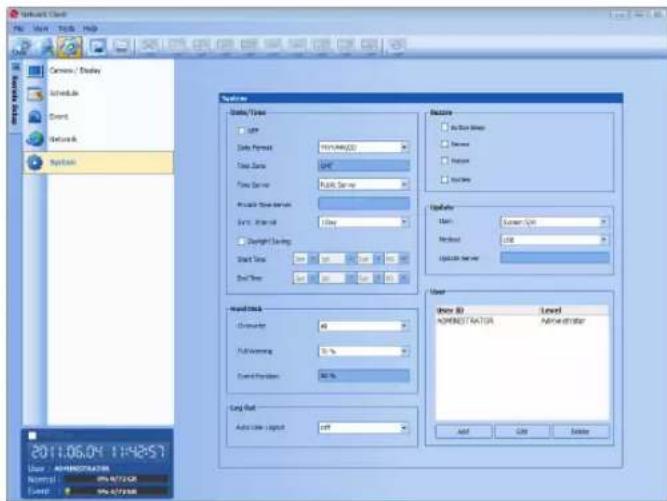
Task: Select the Event sidebar icon
Action: coord(35,116)
